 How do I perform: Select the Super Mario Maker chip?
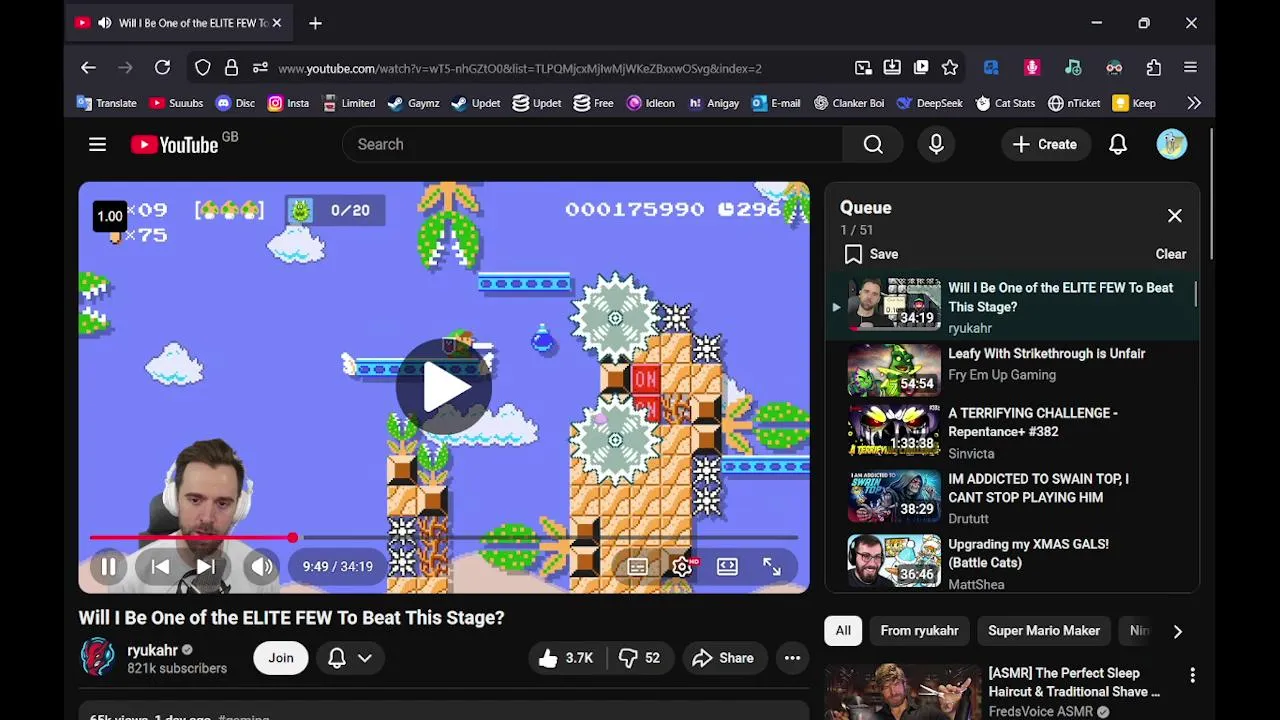(1044, 631)
